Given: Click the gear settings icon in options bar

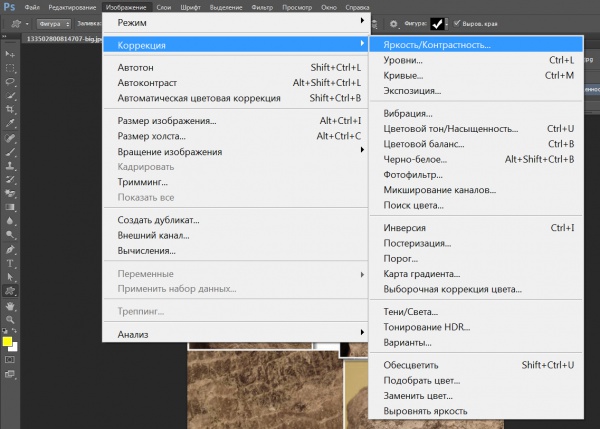Looking at the screenshot, I should click(x=394, y=22).
